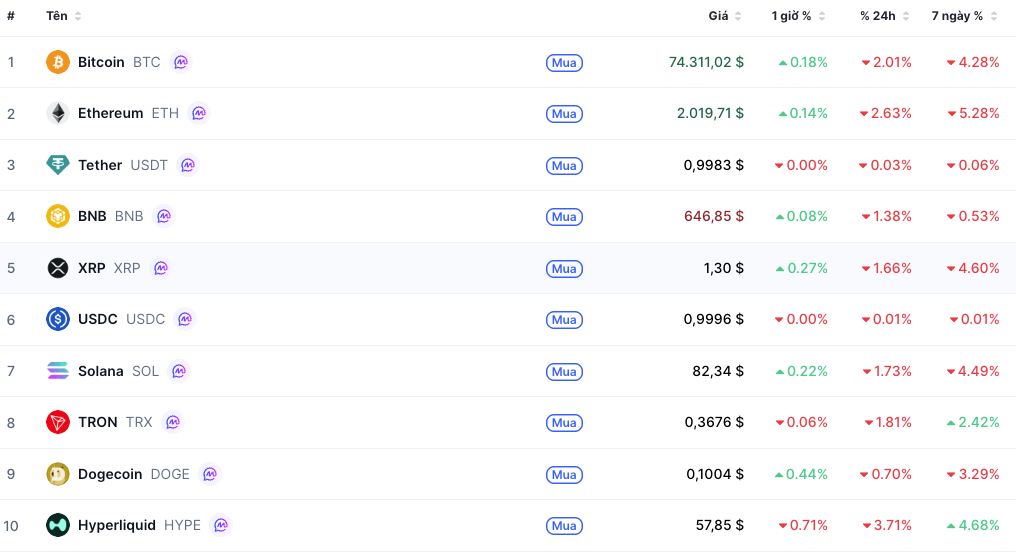This screenshot has width=1016, height=554.
Task: Click Tether price 0,9983 $
Action: click(x=713, y=165)
